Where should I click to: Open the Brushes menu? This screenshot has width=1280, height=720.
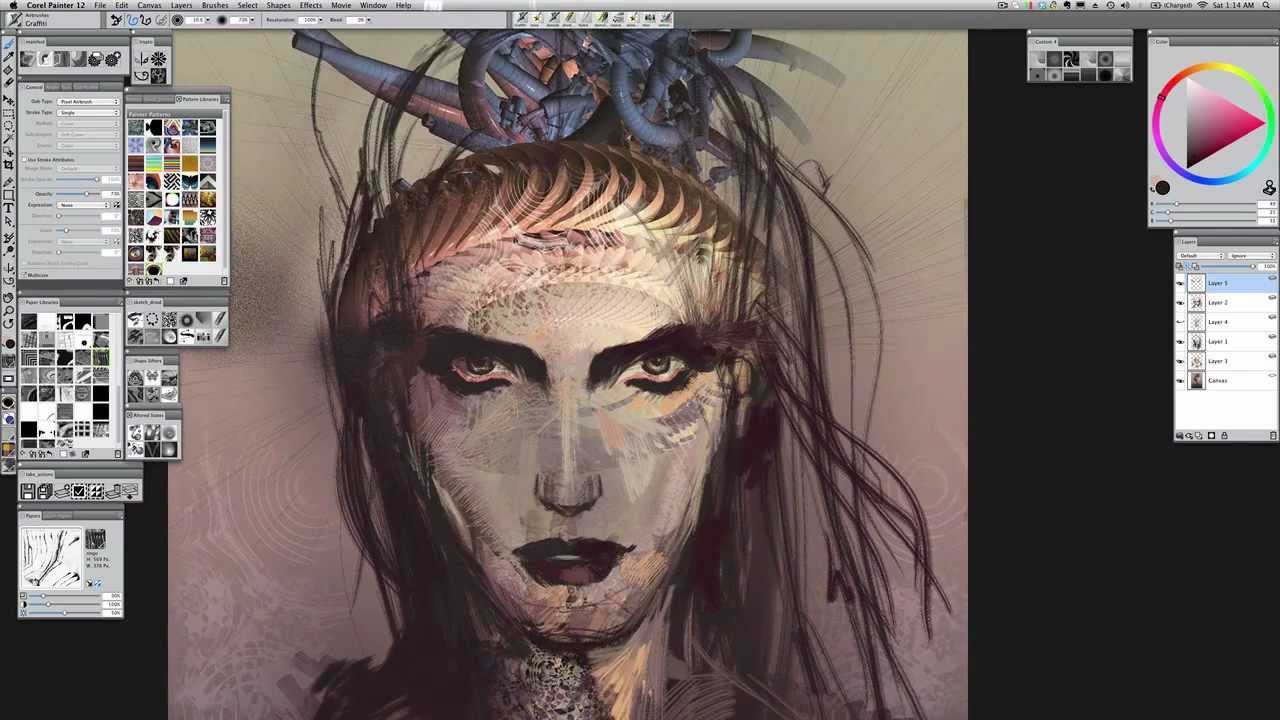tap(215, 5)
